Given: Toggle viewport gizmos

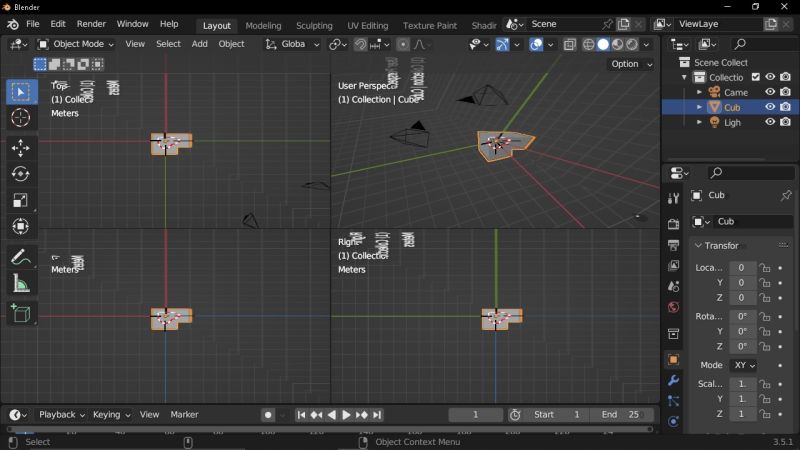Looking at the screenshot, I should [503, 44].
